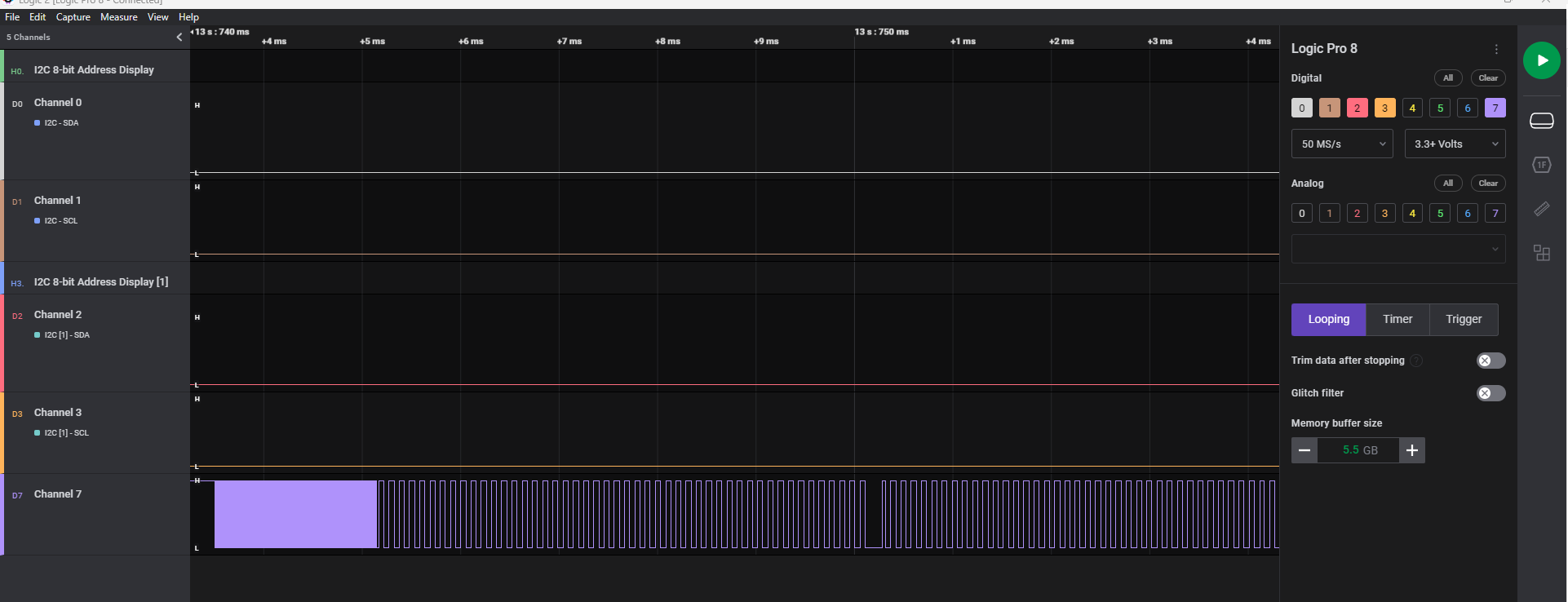Show help for Trim data after stopping
The width and height of the screenshot is (1568, 602).
[x=1416, y=361]
